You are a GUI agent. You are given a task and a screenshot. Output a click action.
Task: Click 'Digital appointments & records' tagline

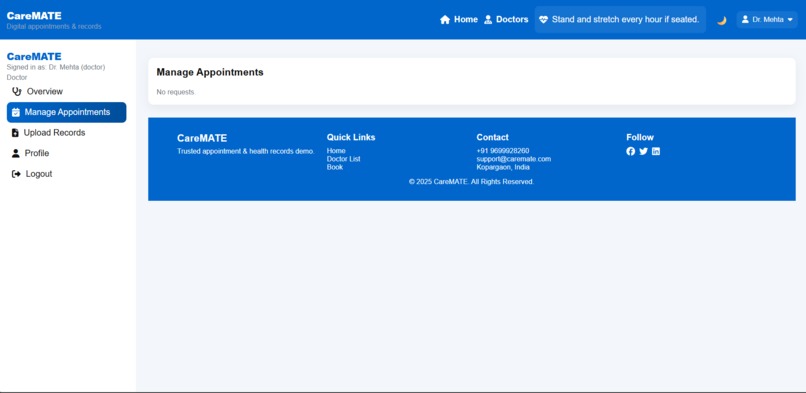54,26
